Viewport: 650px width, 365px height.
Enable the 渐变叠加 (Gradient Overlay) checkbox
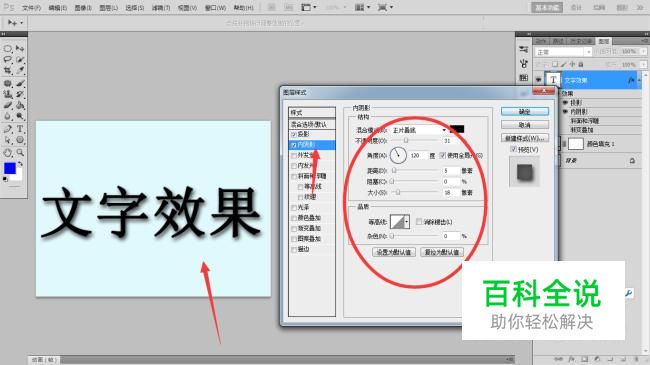pos(294,229)
